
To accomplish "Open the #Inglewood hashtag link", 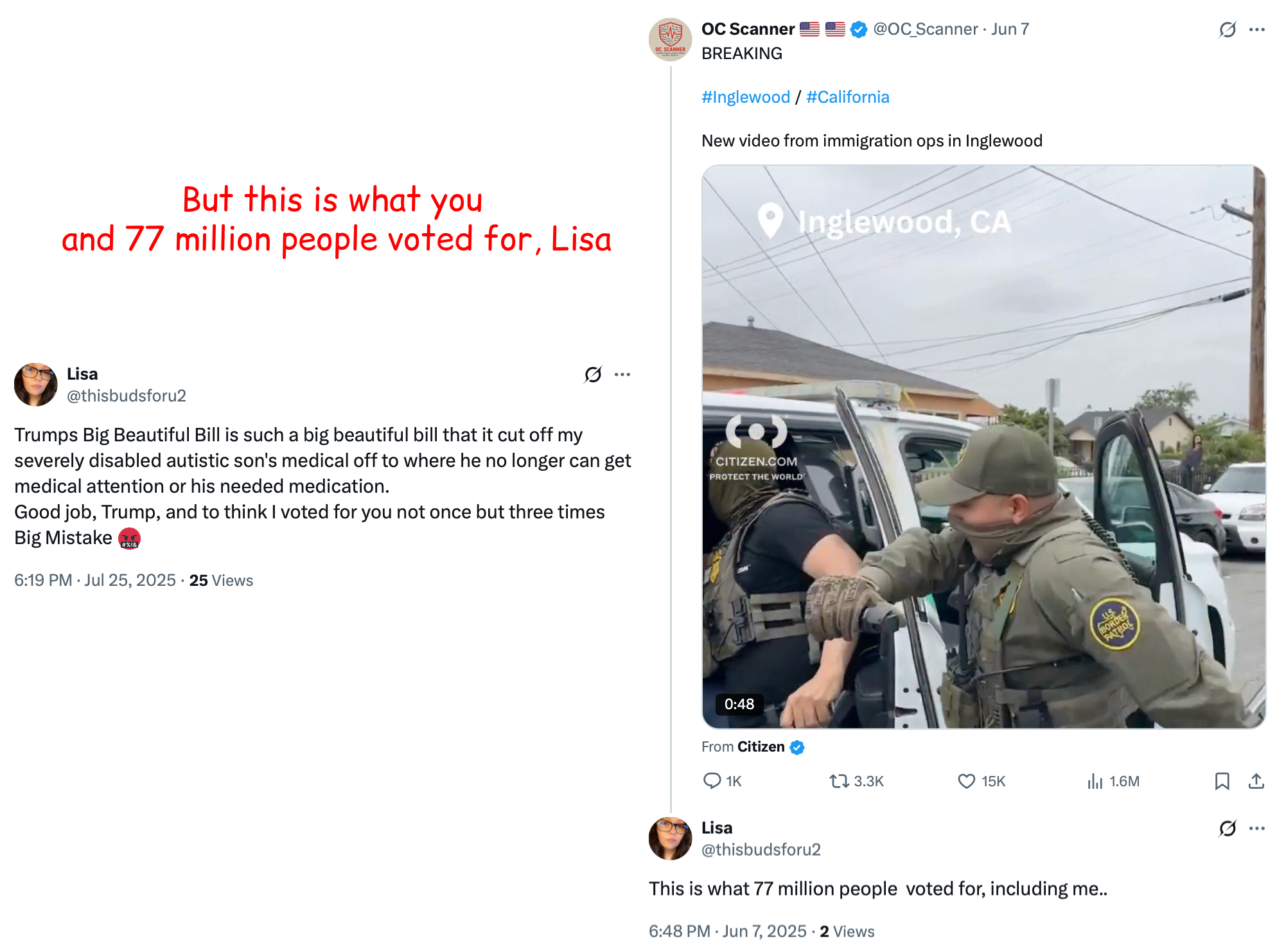I will [746, 97].
